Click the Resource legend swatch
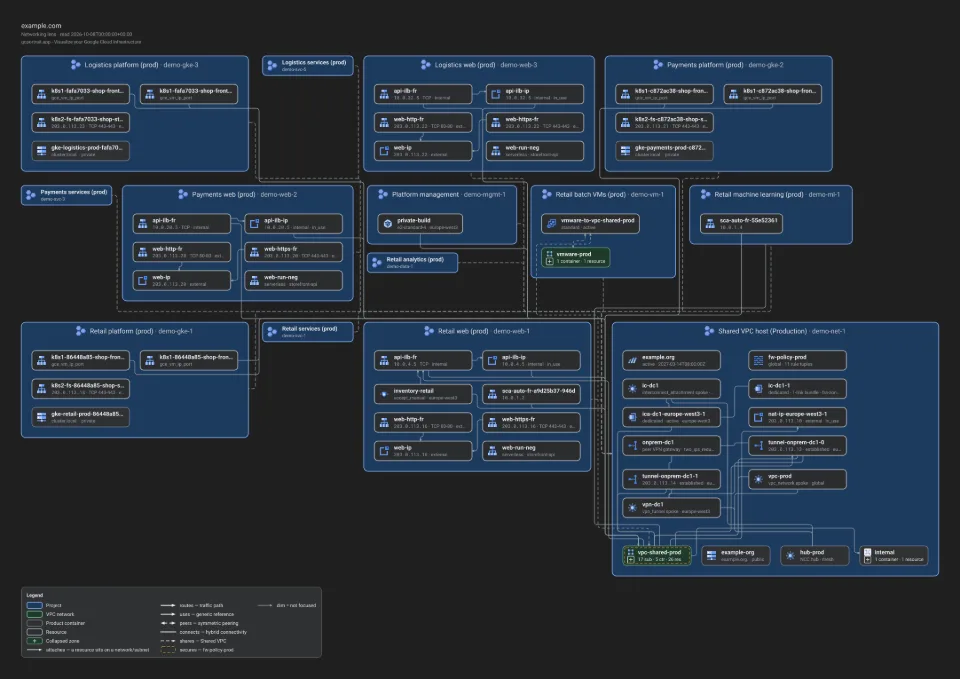This screenshot has width=960, height=679. tap(34, 632)
